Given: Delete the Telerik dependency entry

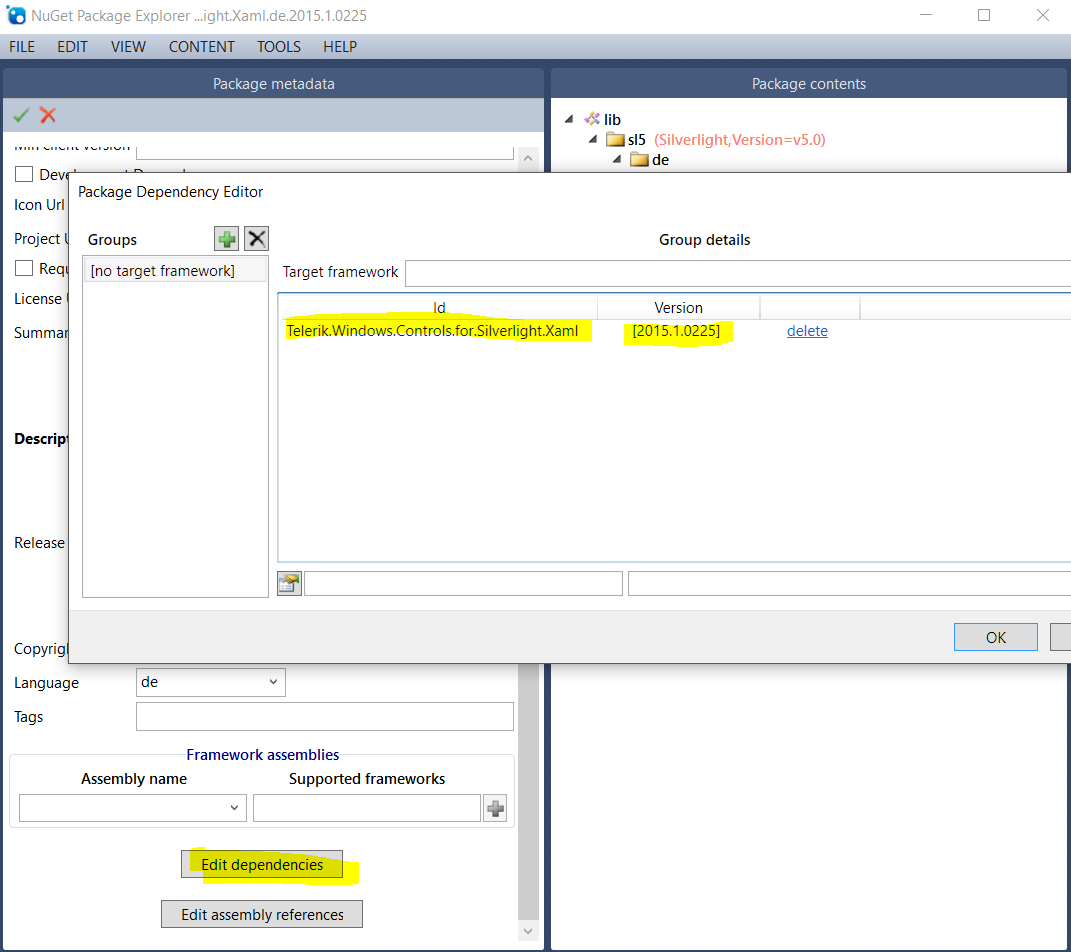Looking at the screenshot, I should [x=807, y=331].
